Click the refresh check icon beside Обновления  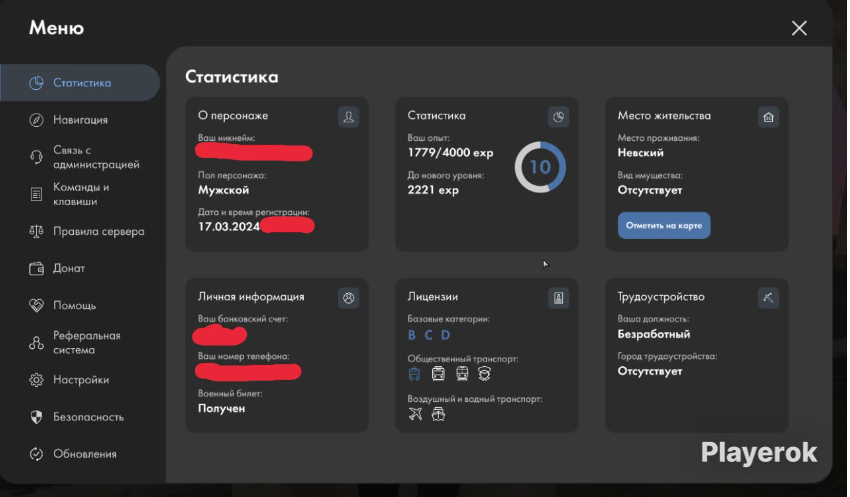[x=36, y=454]
